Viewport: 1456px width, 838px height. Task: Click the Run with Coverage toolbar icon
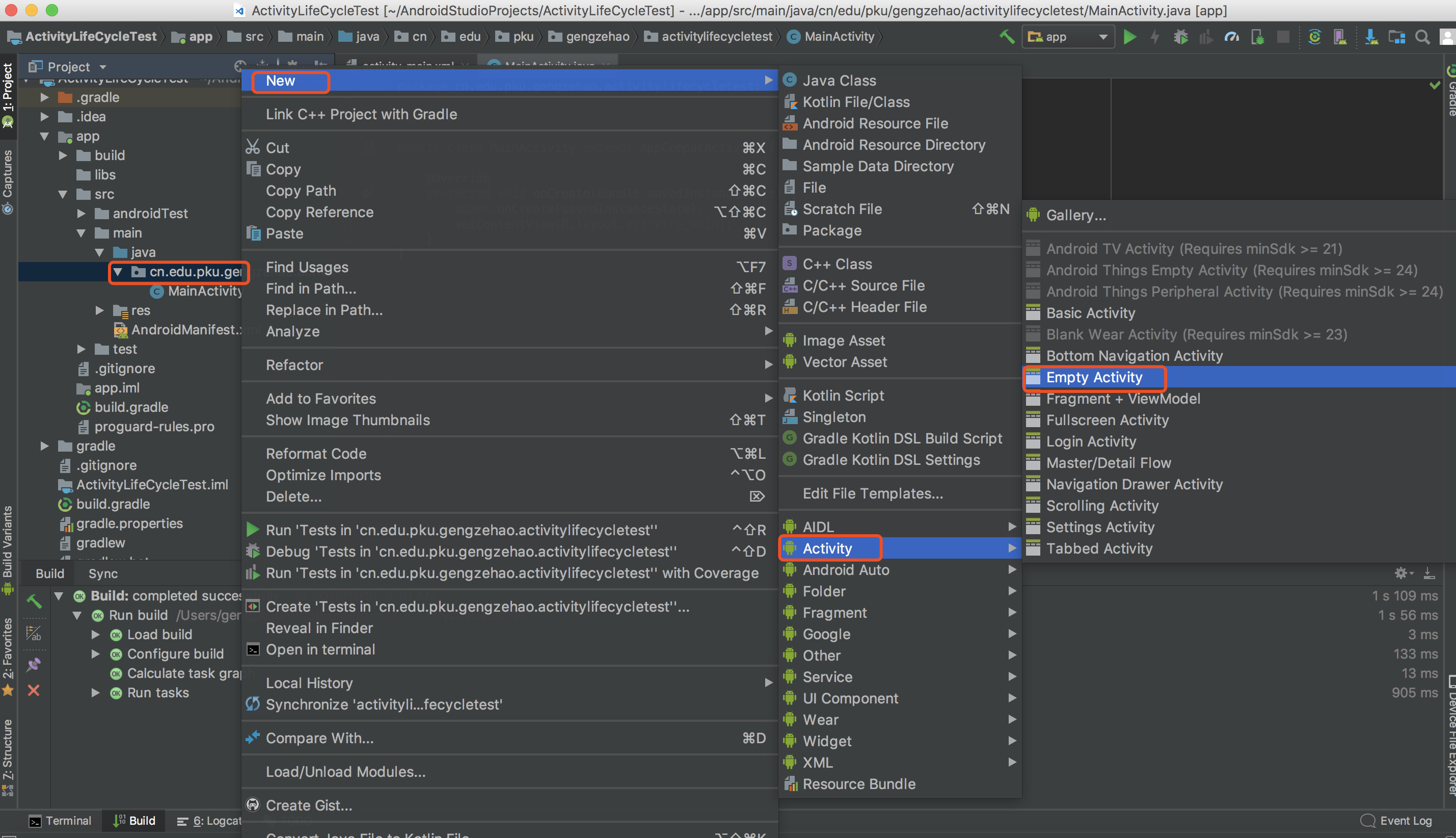click(x=1206, y=37)
